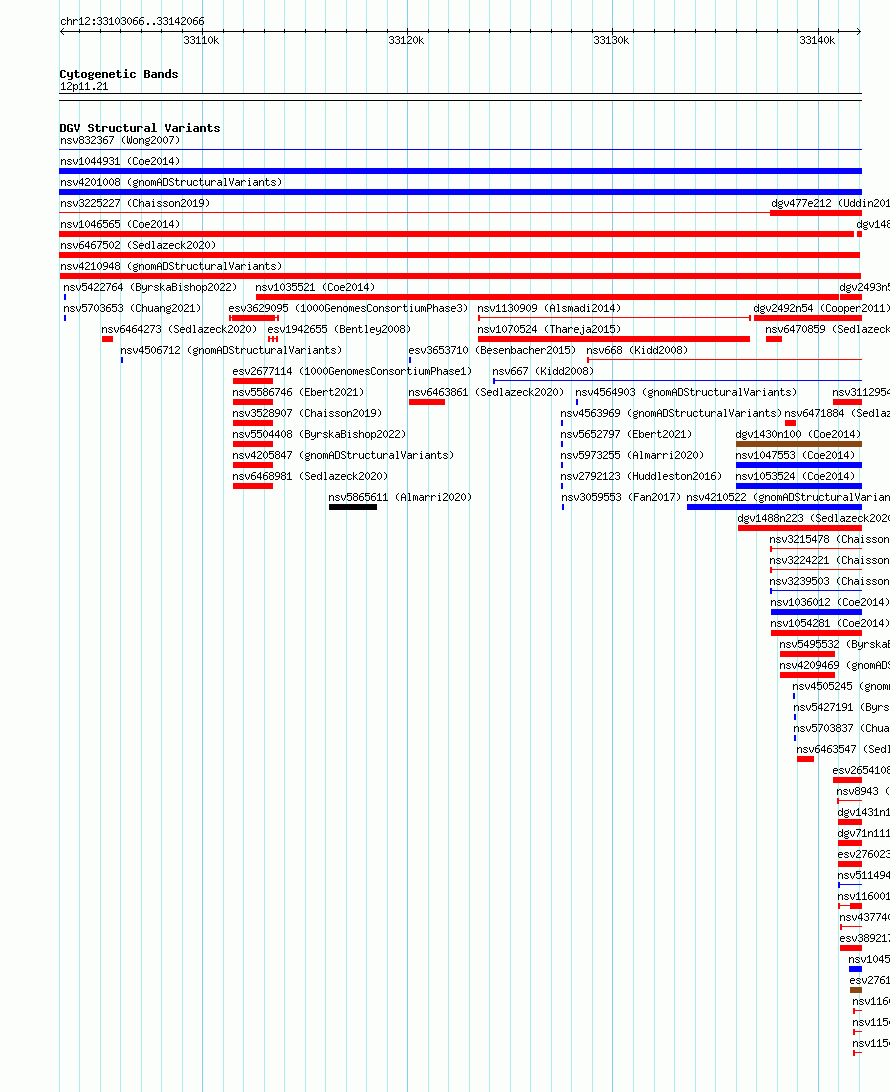890x1092 pixels.
Task: Click the 33120k ruler position
Action: [406, 40]
